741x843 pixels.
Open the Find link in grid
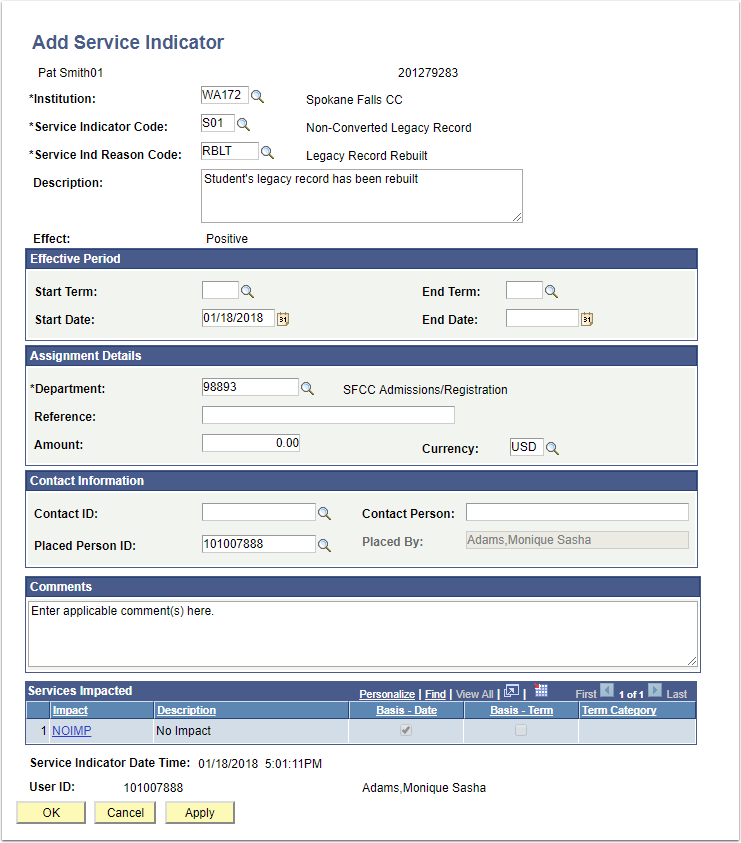(436, 694)
